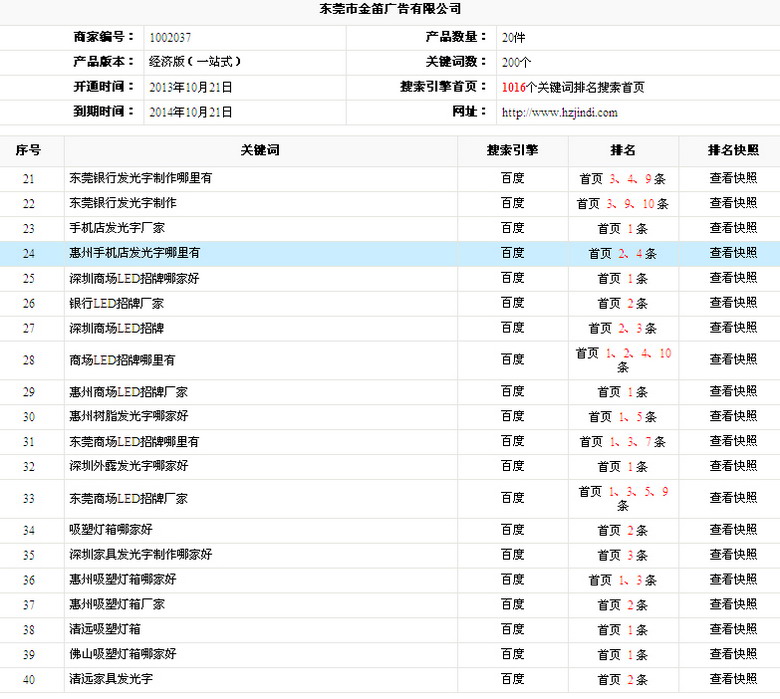Viewport: 780px width, 699px height.
Task: Click ranking 首页 1、3、5、9条 in row 33
Action: click(x=623, y=499)
